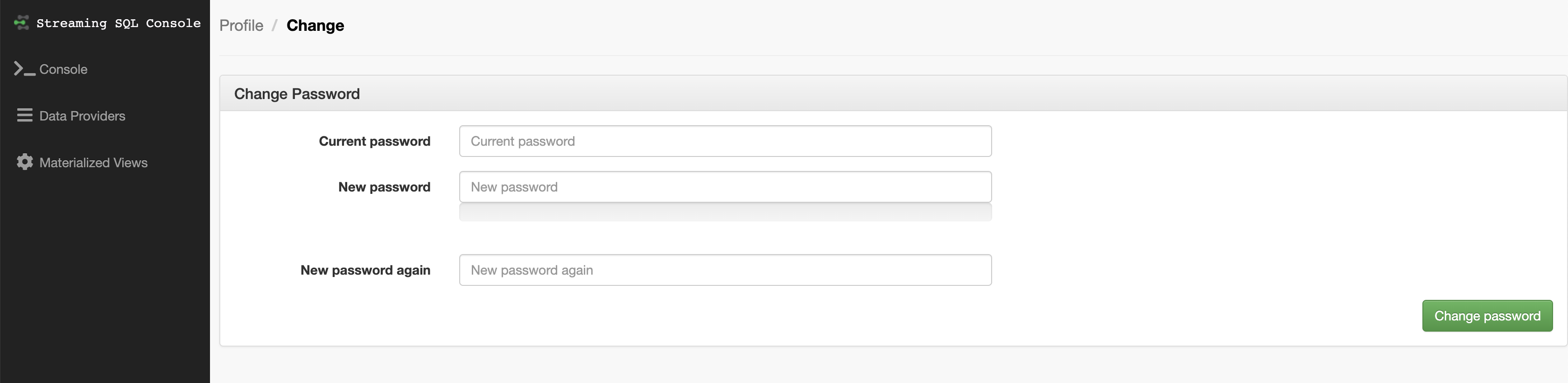
Task: Navigate to the Profile breadcrumb link
Action: pos(241,26)
